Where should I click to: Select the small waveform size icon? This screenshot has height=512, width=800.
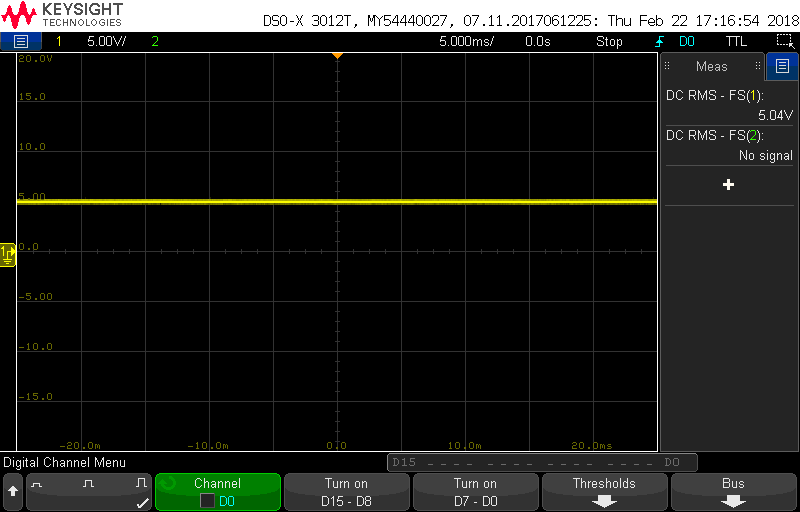(36, 483)
